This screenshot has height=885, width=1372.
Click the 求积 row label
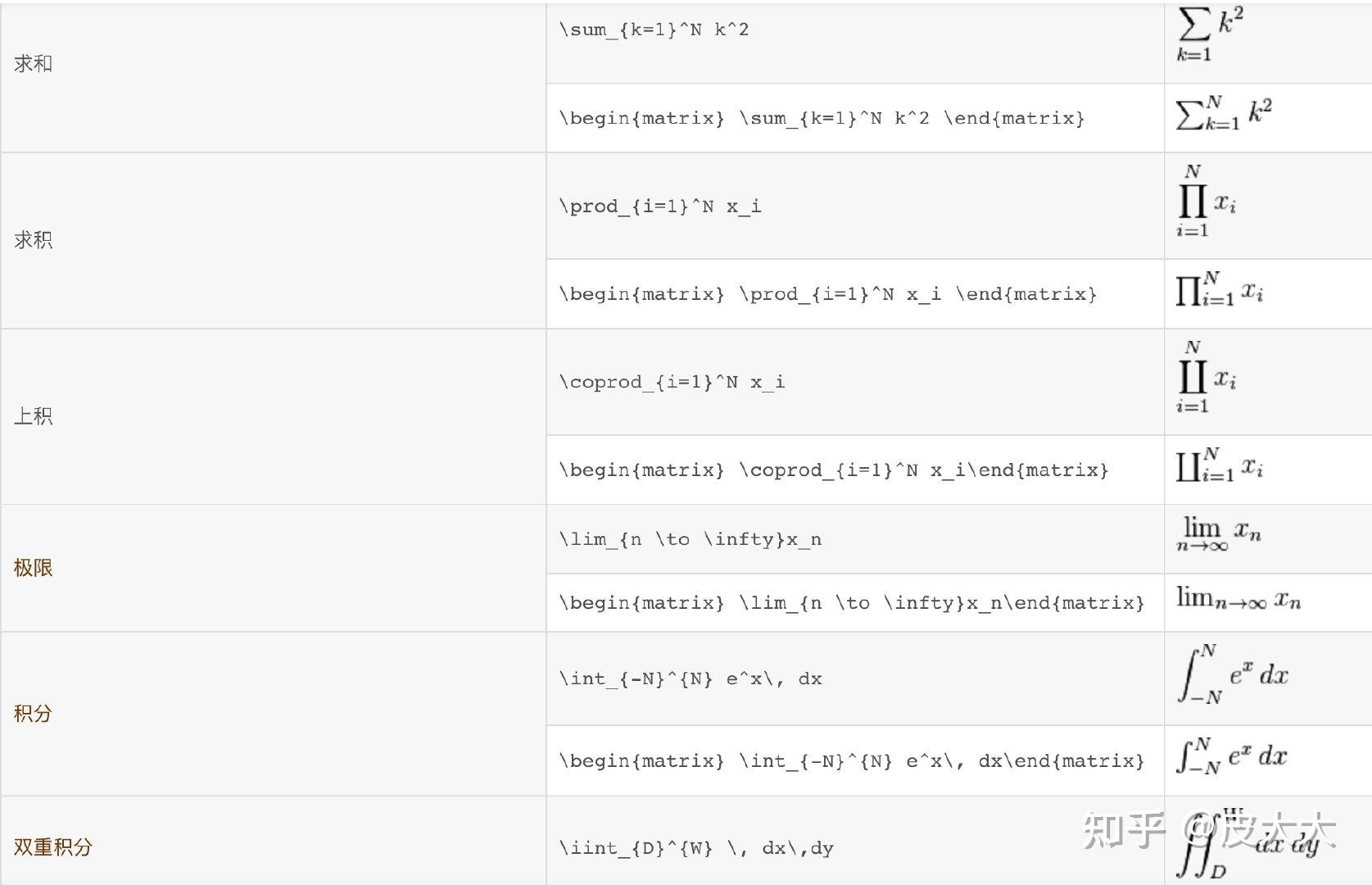tap(33, 240)
